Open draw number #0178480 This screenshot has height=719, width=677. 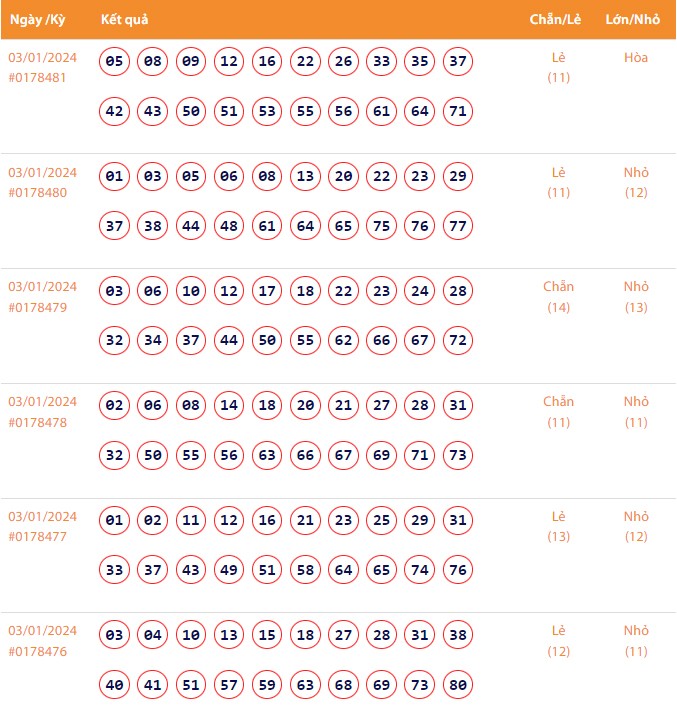pos(38,193)
